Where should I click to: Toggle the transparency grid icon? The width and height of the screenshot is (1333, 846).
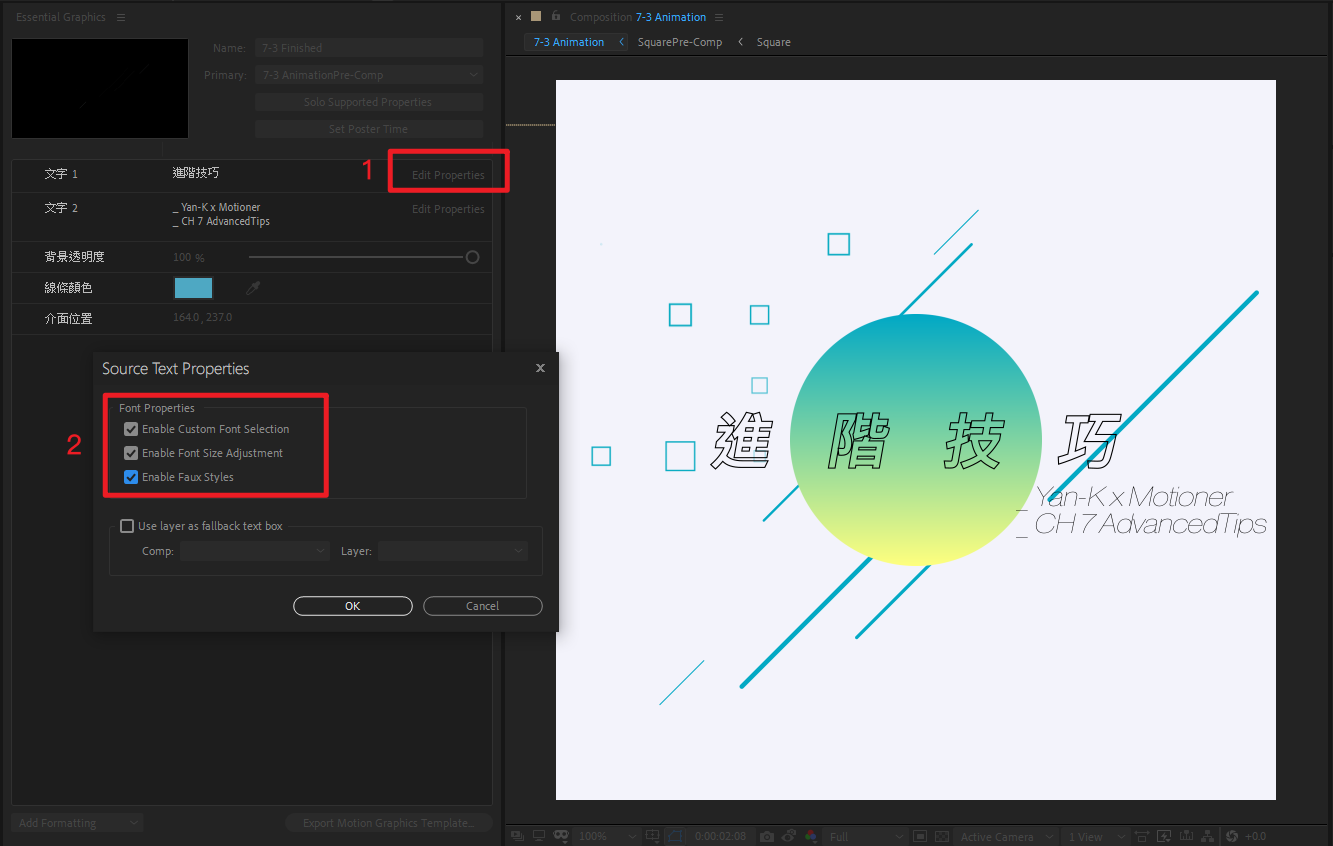point(942,836)
